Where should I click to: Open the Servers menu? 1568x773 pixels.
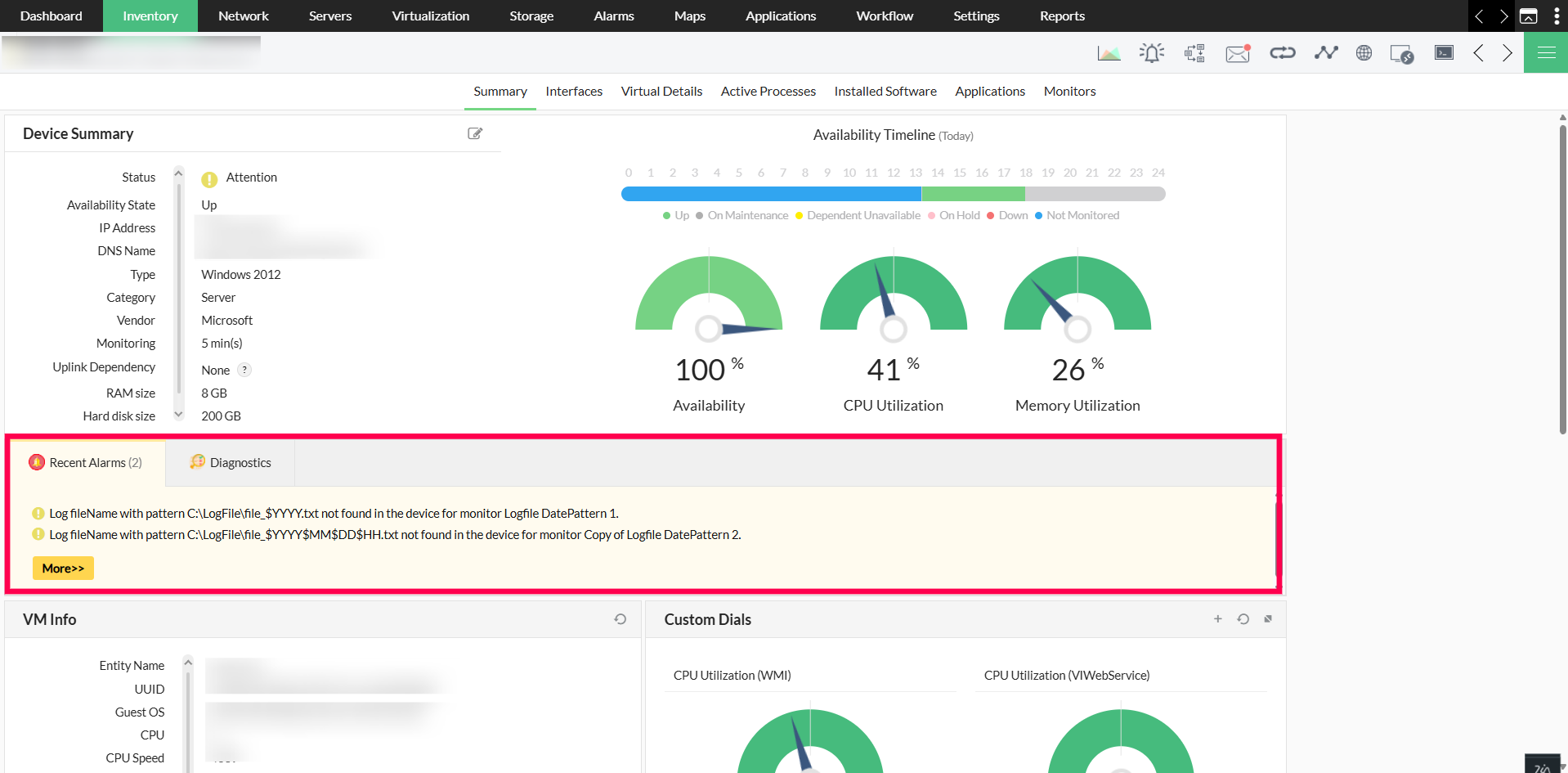click(330, 16)
